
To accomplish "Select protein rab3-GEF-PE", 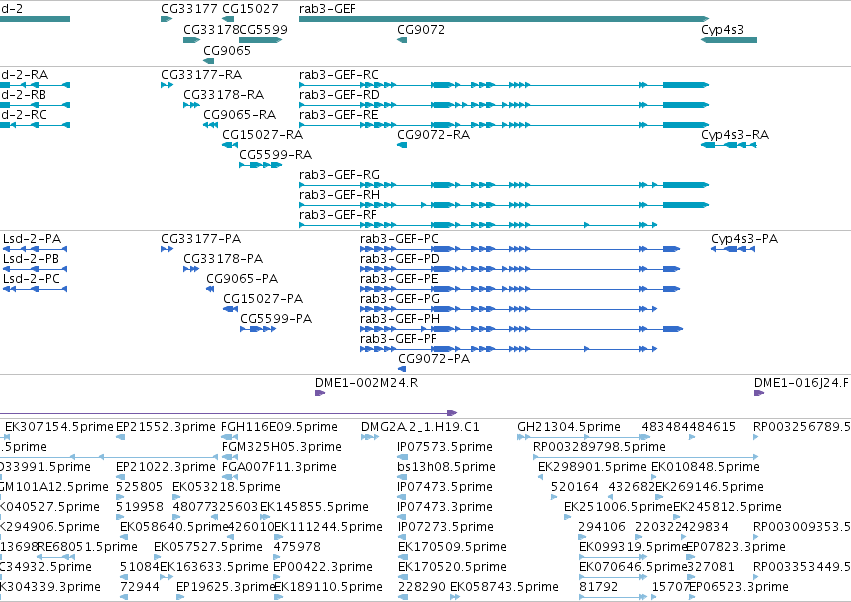I will [520, 289].
